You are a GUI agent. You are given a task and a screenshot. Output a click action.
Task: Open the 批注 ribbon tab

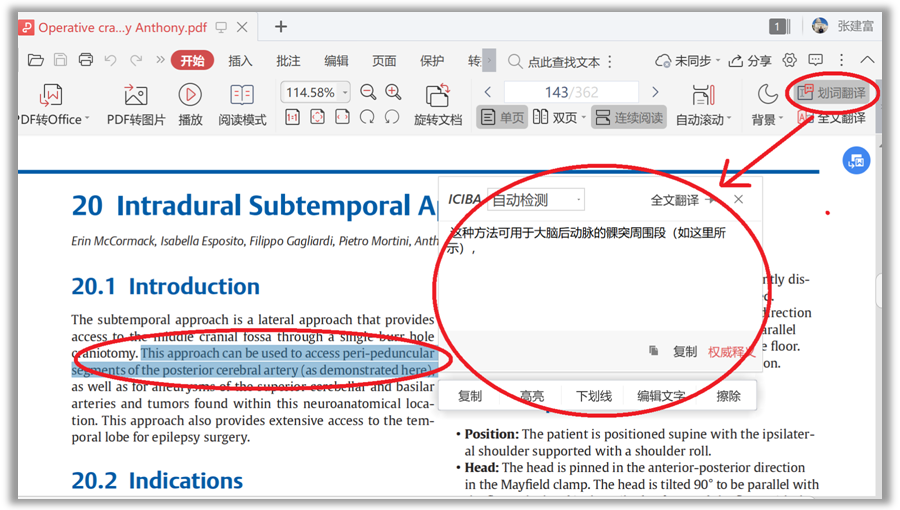coord(288,61)
